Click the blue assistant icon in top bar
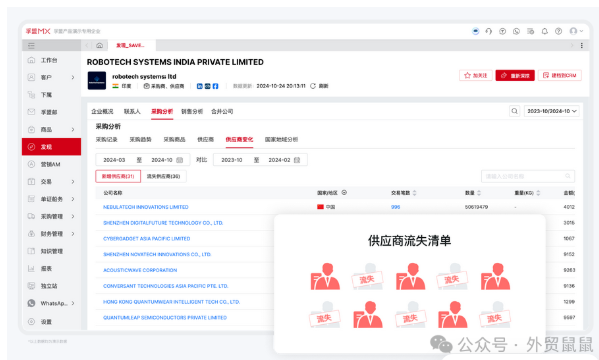 click(x=476, y=31)
